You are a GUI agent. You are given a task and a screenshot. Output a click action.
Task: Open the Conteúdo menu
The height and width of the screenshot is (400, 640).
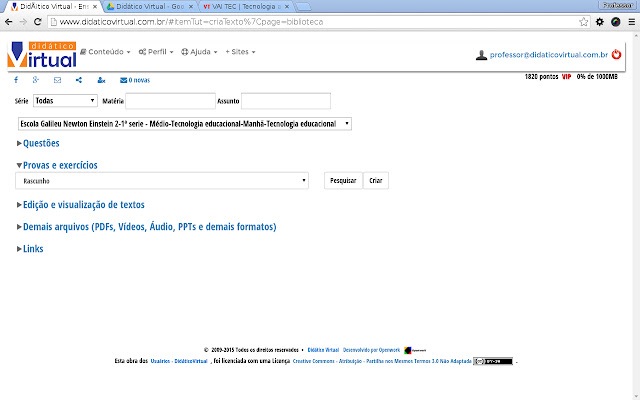[105, 52]
